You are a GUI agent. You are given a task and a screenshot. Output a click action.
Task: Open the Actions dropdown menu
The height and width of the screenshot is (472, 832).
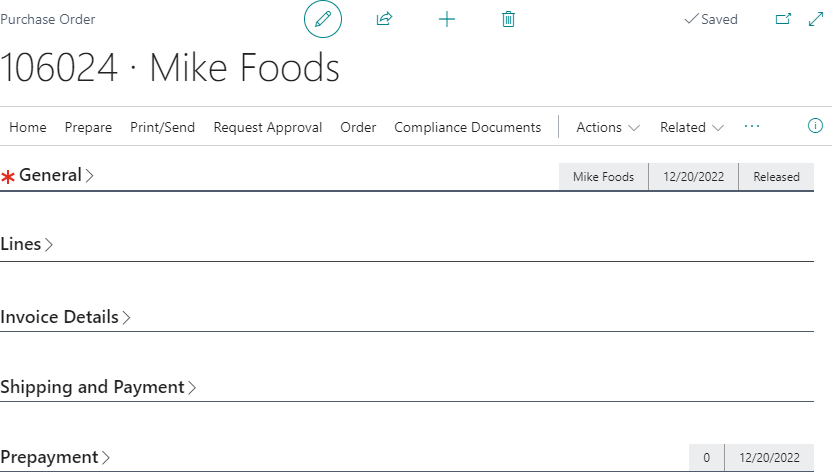pyautogui.click(x=608, y=127)
